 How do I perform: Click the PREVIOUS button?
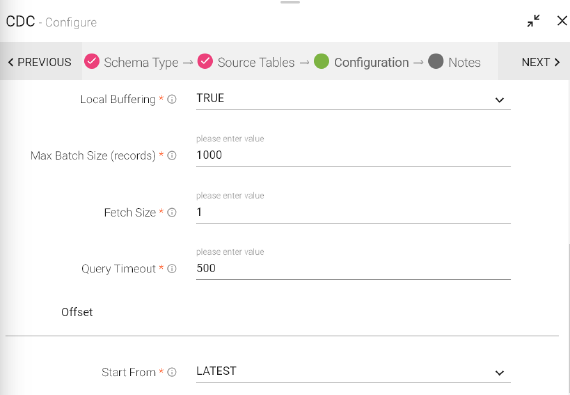[x=40, y=62]
